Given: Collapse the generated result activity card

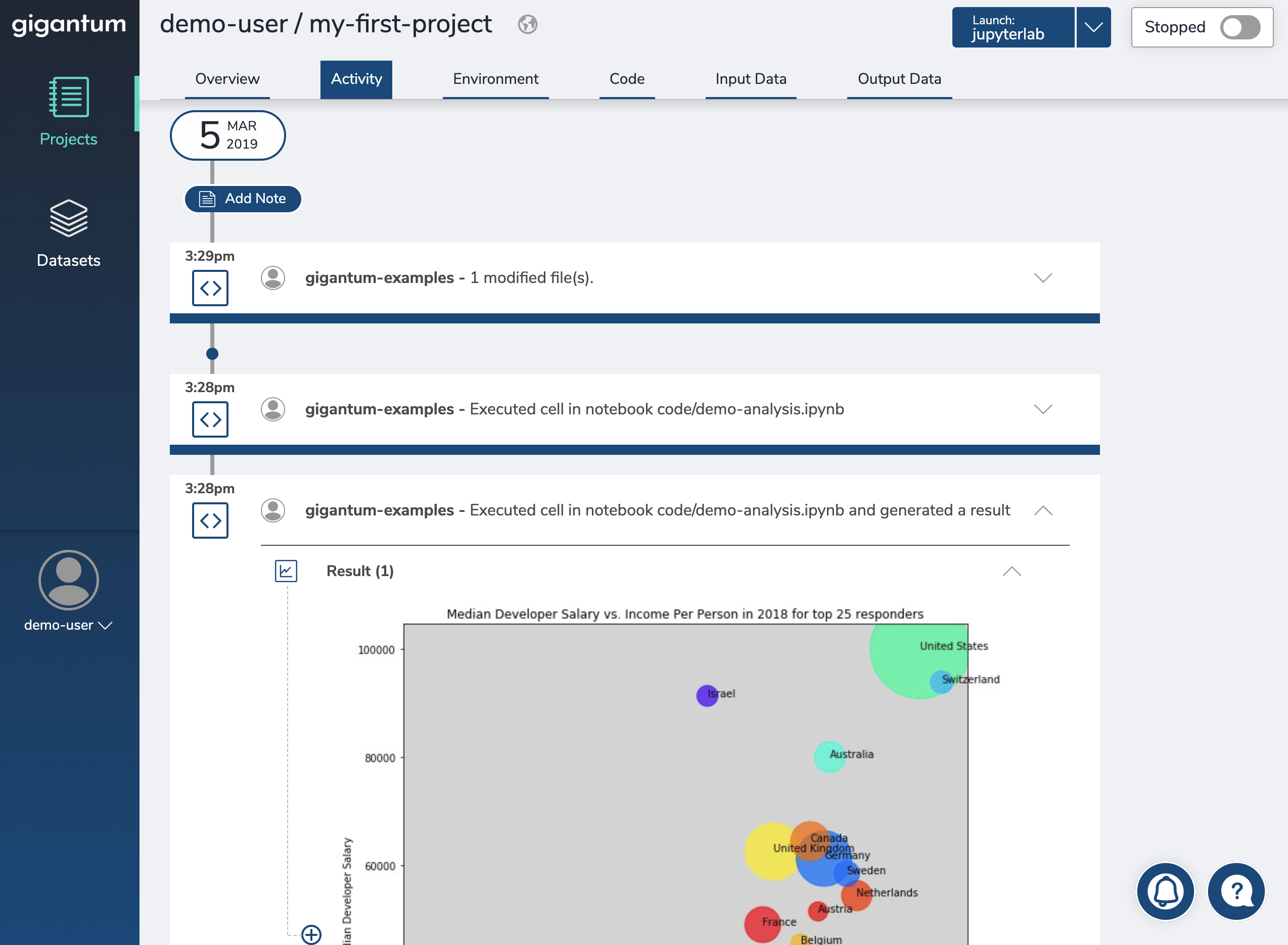Looking at the screenshot, I should 1042,510.
